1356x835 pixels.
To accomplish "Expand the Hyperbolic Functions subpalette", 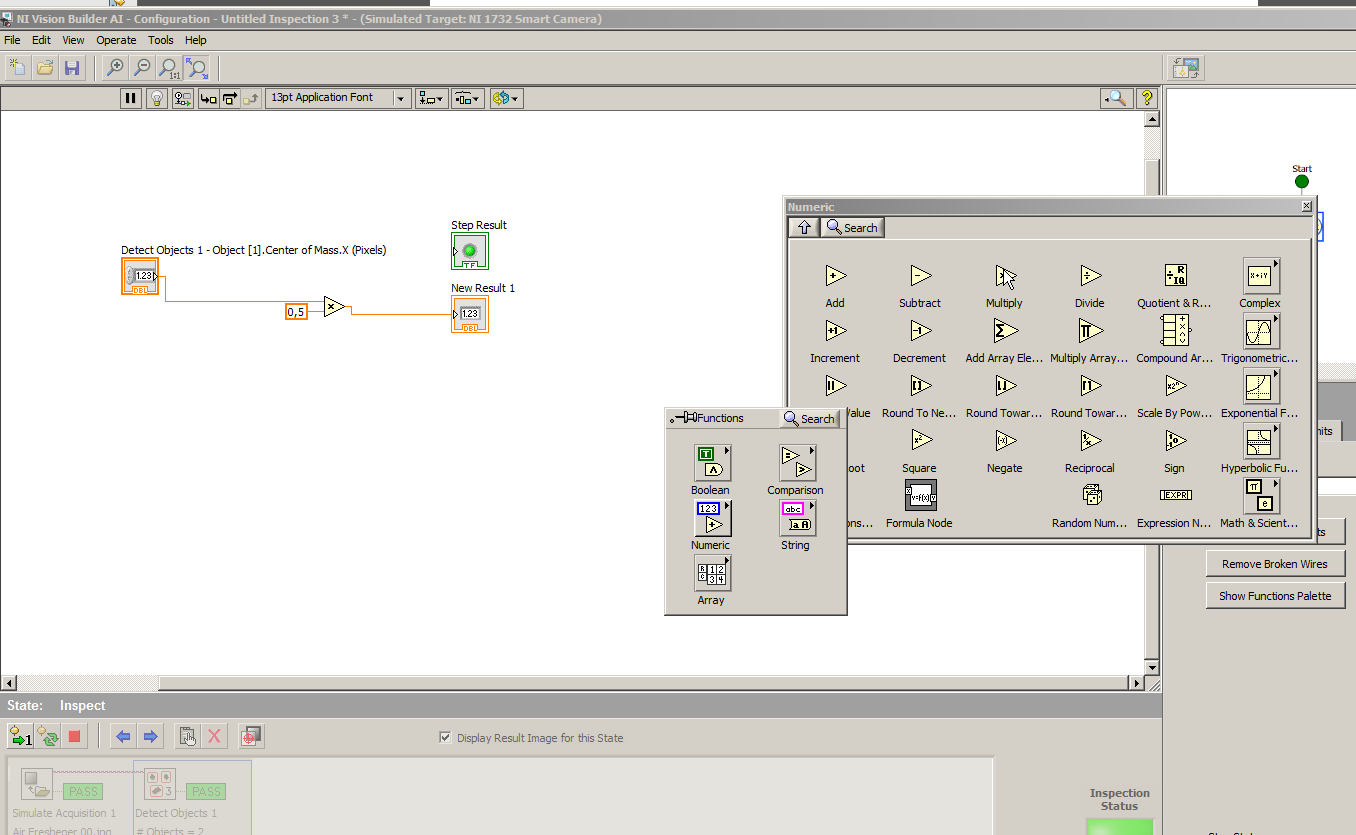I will pyautogui.click(x=1260, y=441).
